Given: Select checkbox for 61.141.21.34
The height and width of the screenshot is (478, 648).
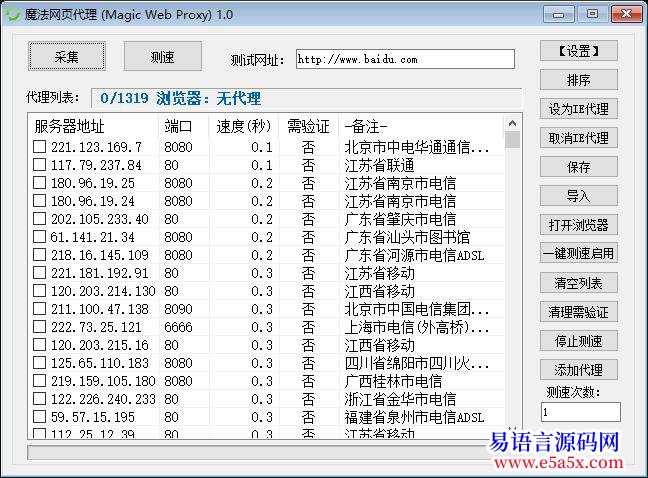Looking at the screenshot, I should (40, 237).
